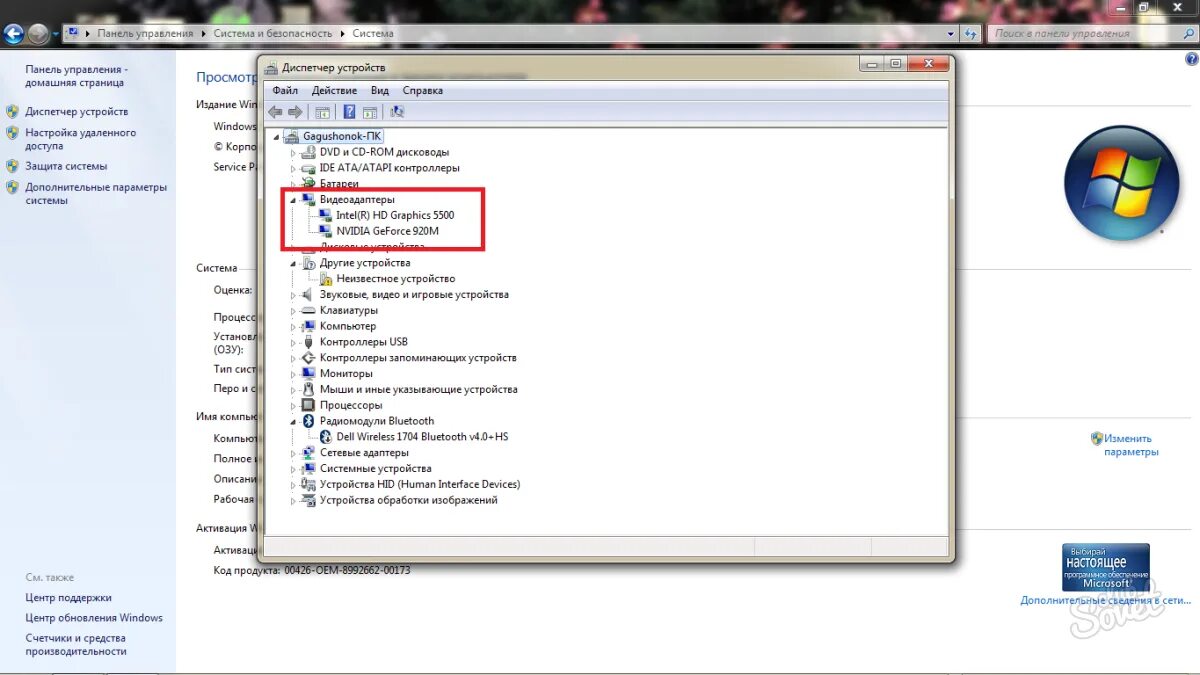Click Панель управления - домашняя страница link
This screenshot has height=675, width=1200.
(77, 76)
